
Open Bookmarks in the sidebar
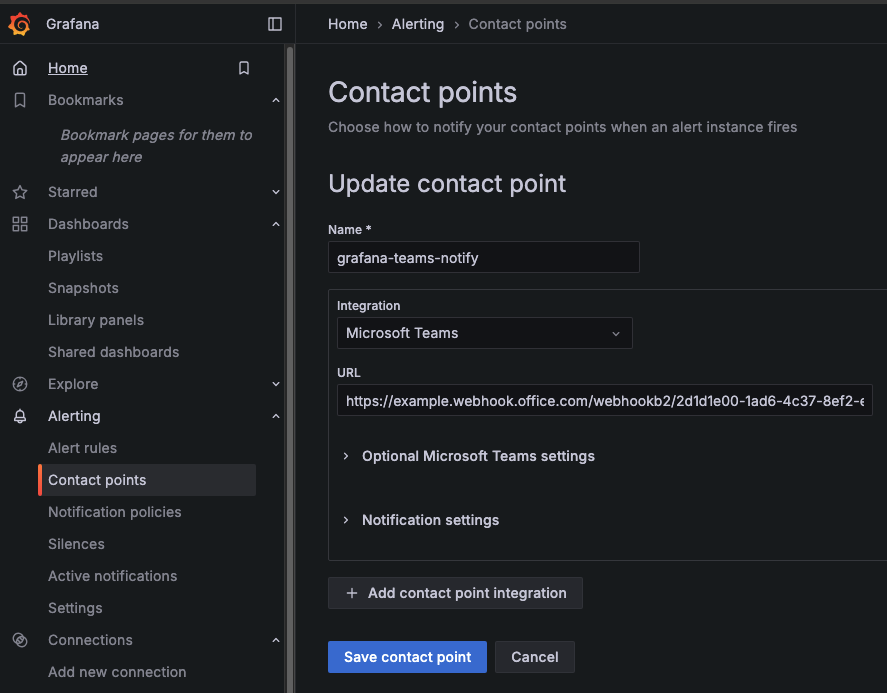coord(85,100)
